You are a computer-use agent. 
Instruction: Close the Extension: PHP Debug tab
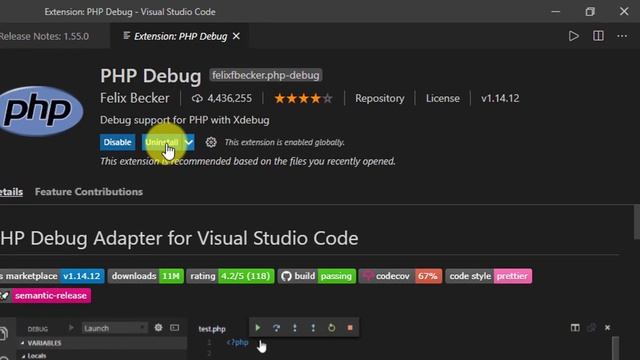(x=236, y=36)
